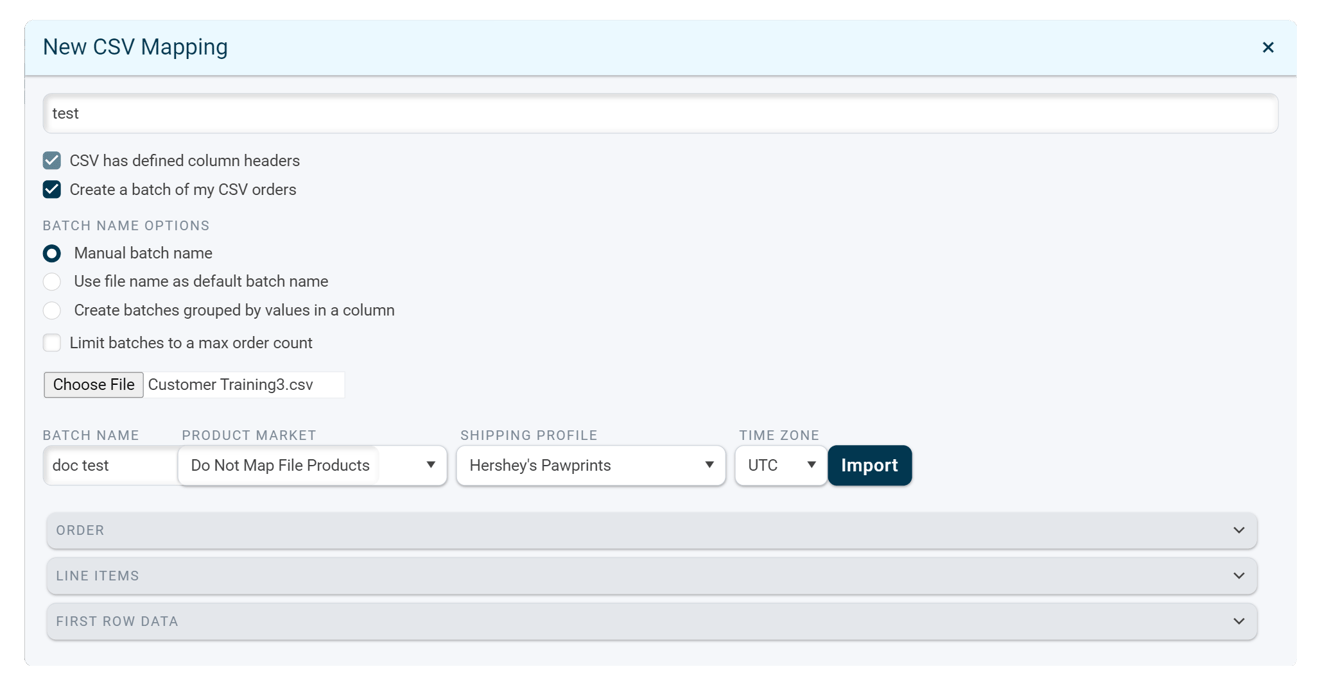Close the New CSV Mapping dialog
The height and width of the screenshot is (692, 1320).
tap(1268, 47)
